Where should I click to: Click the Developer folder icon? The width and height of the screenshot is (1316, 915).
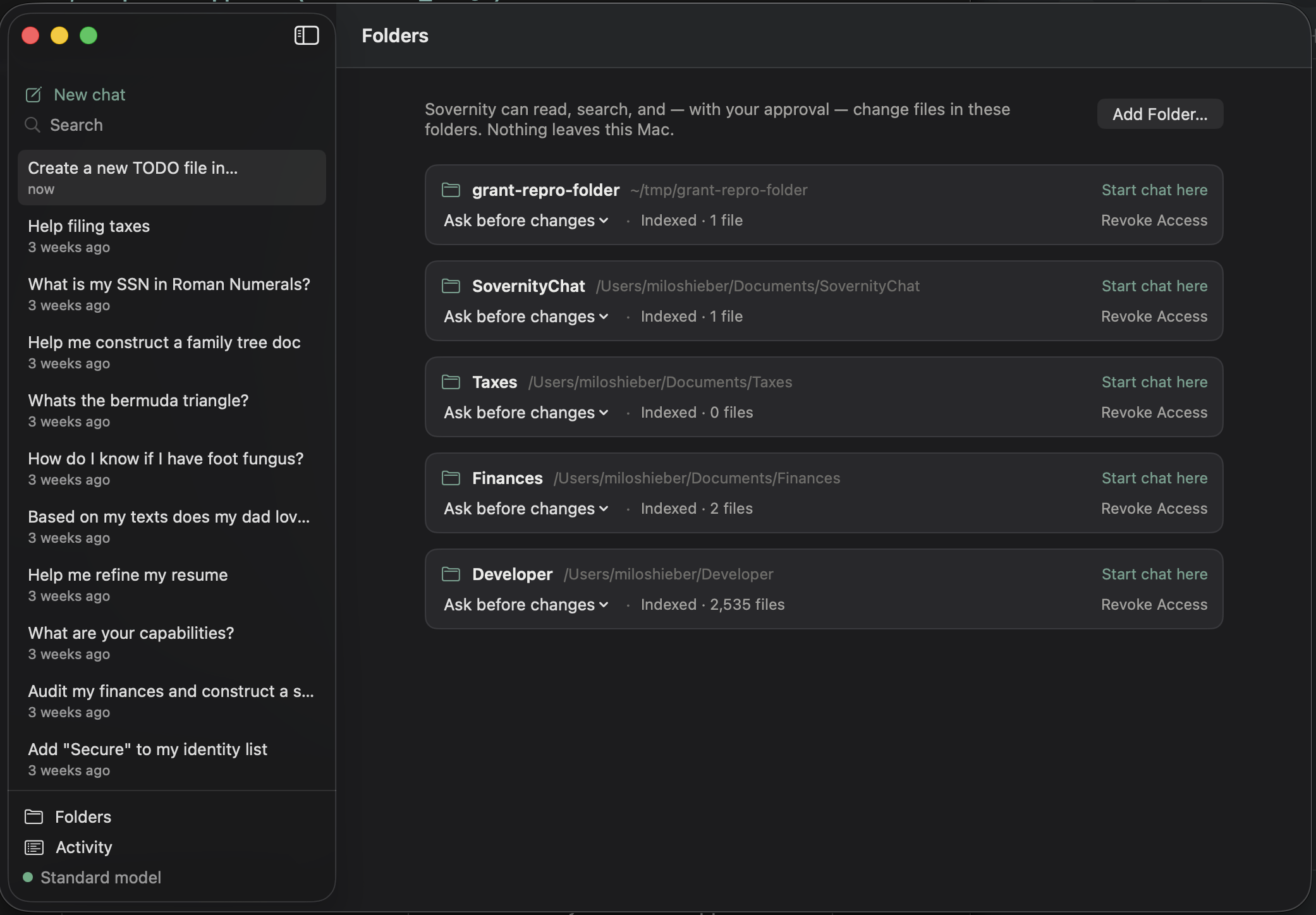click(451, 574)
